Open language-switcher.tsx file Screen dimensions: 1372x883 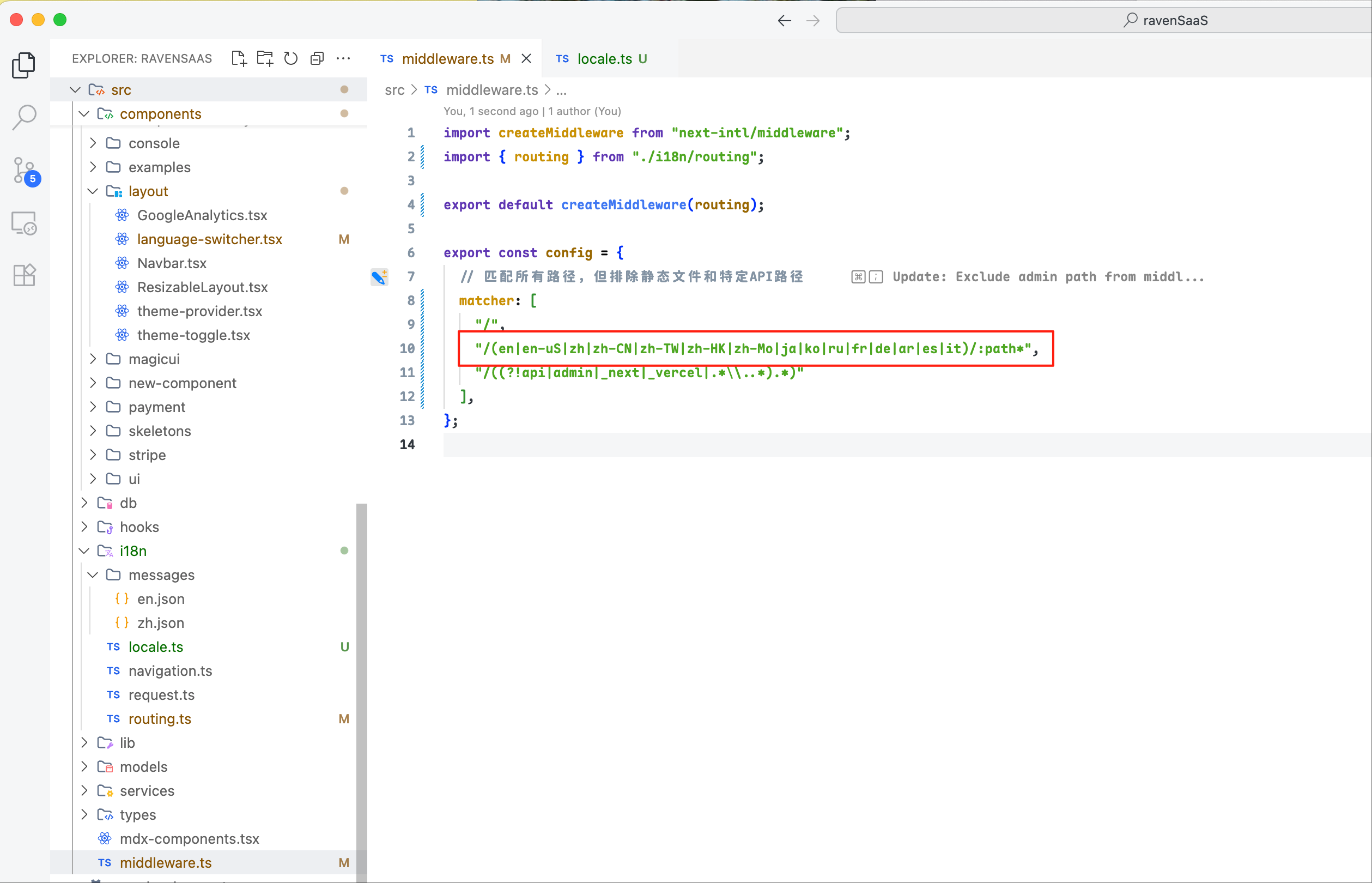pos(209,240)
